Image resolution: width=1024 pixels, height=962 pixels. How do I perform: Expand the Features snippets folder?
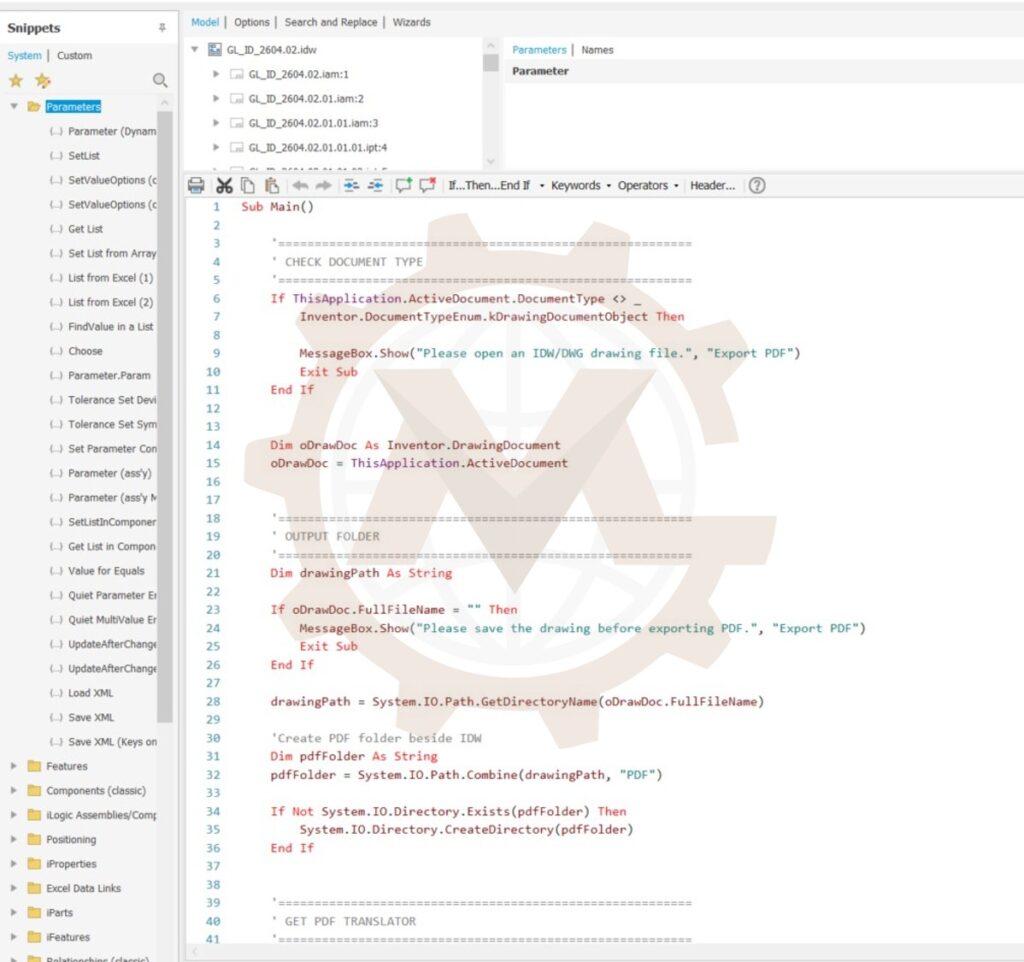click(x=14, y=766)
